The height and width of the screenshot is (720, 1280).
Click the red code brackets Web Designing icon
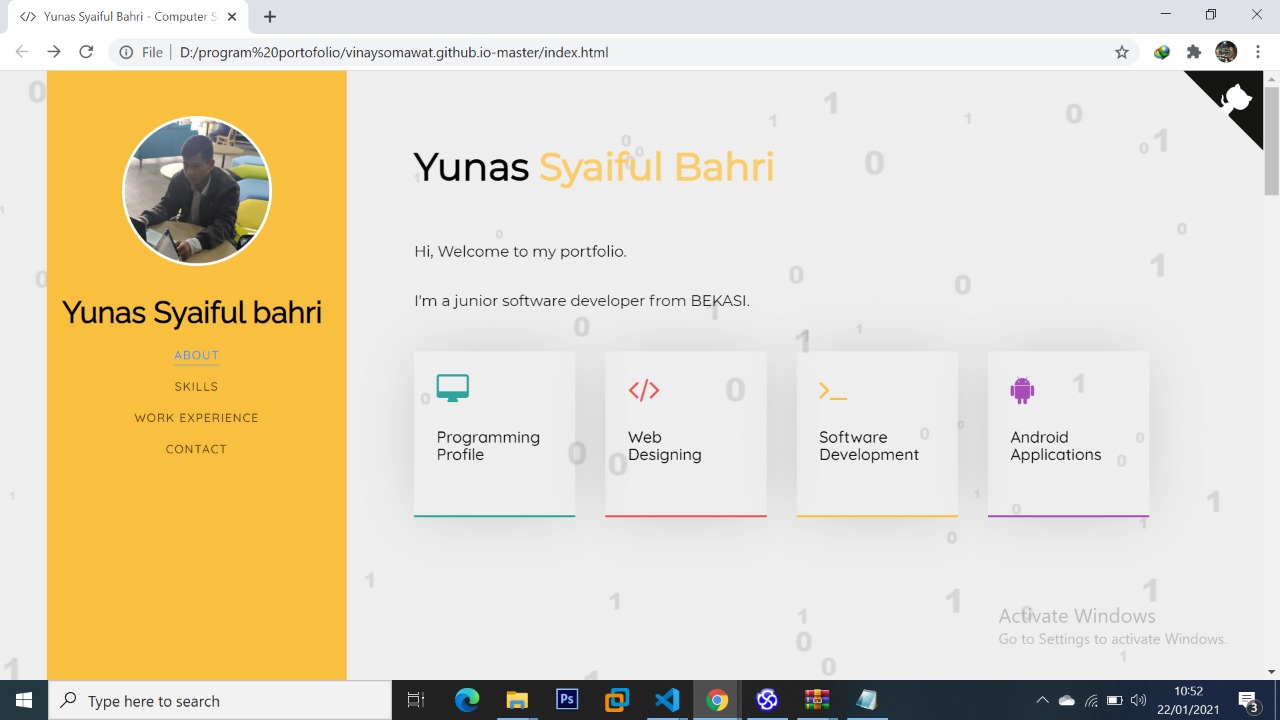(x=644, y=390)
